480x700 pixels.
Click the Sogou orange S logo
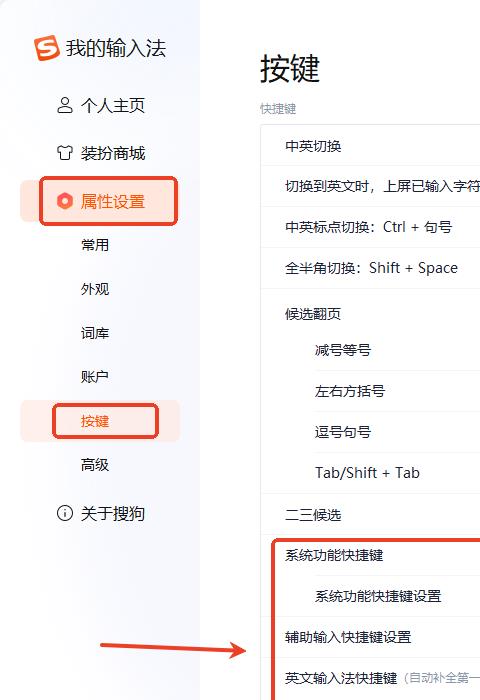46,47
